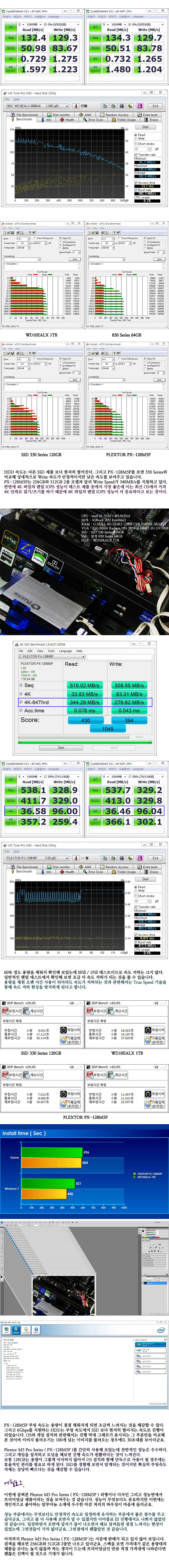Open File menu in AS SSD Benchmark
The height and width of the screenshot is (1568, 169).
(x=21, y=651)
